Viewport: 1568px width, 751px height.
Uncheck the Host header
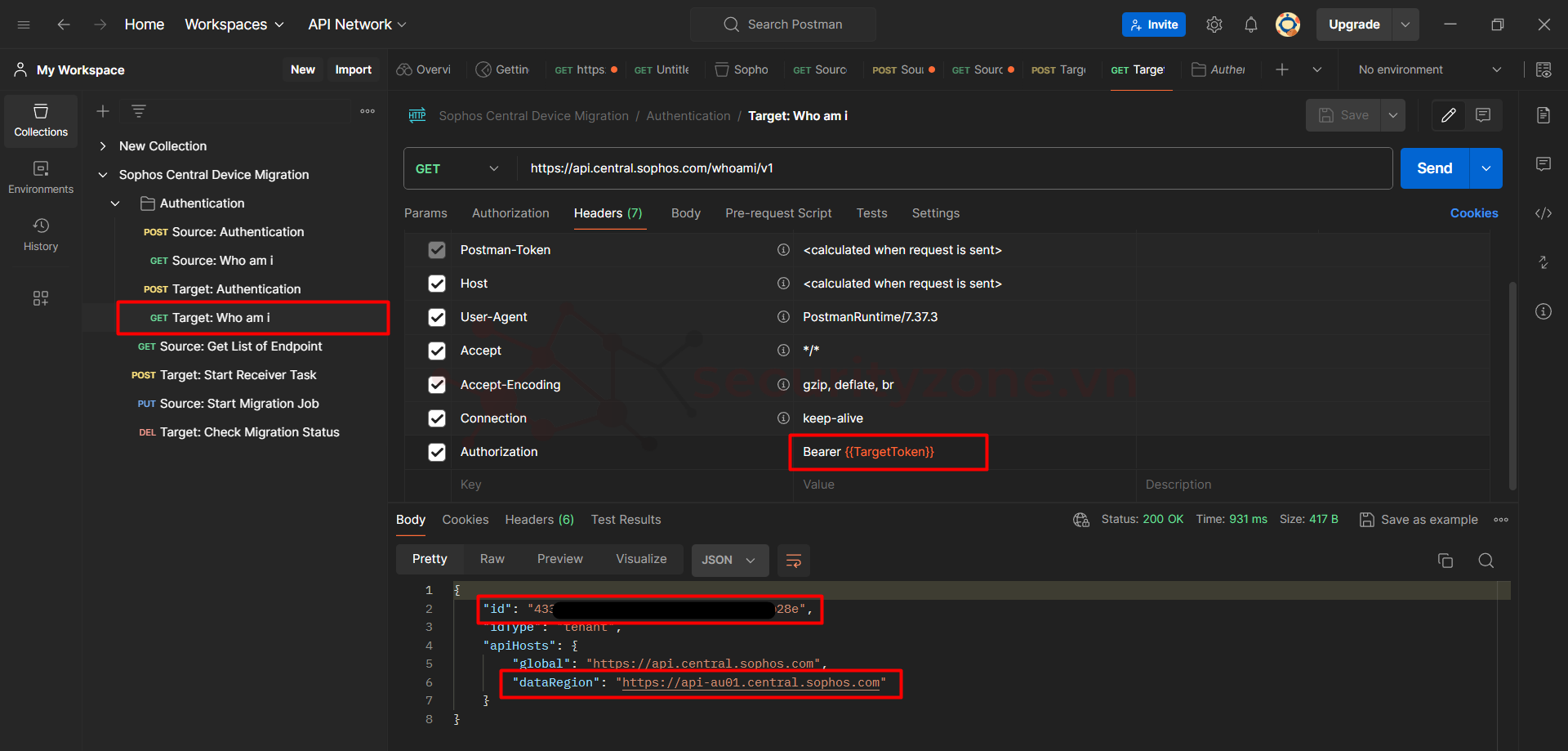(437, 284)
